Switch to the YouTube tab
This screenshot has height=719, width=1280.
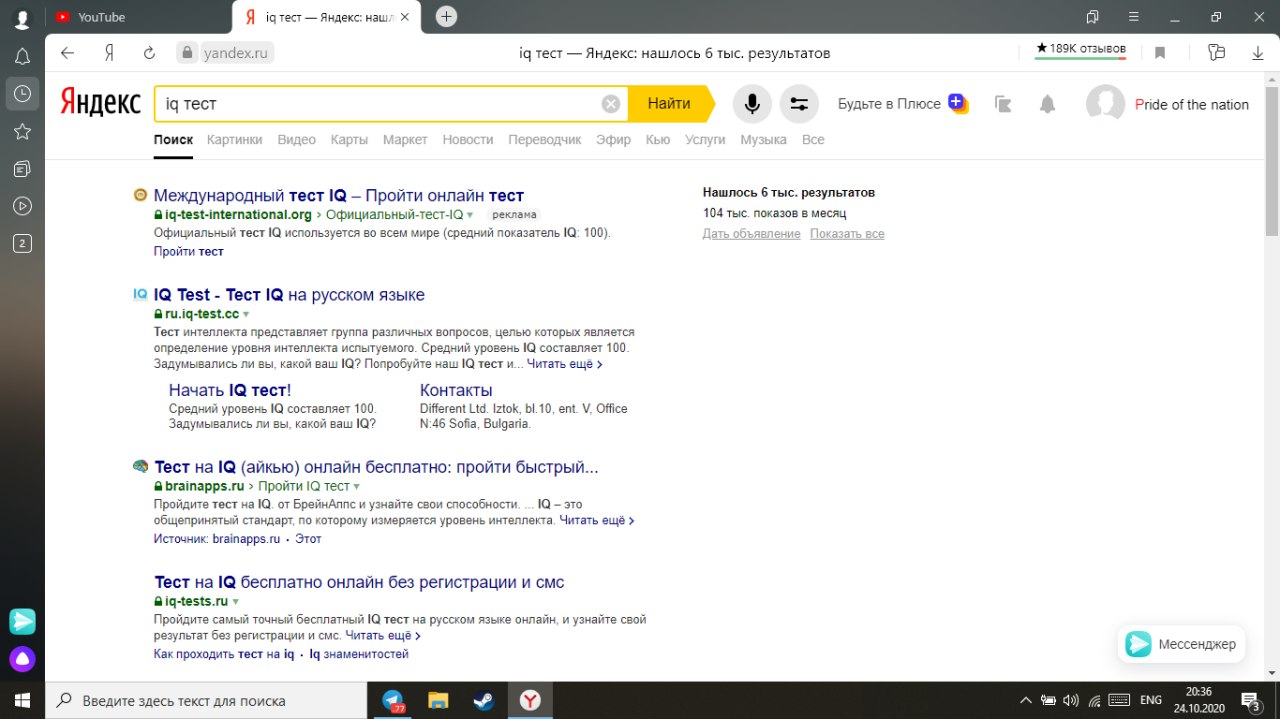[x=101, y=17]
